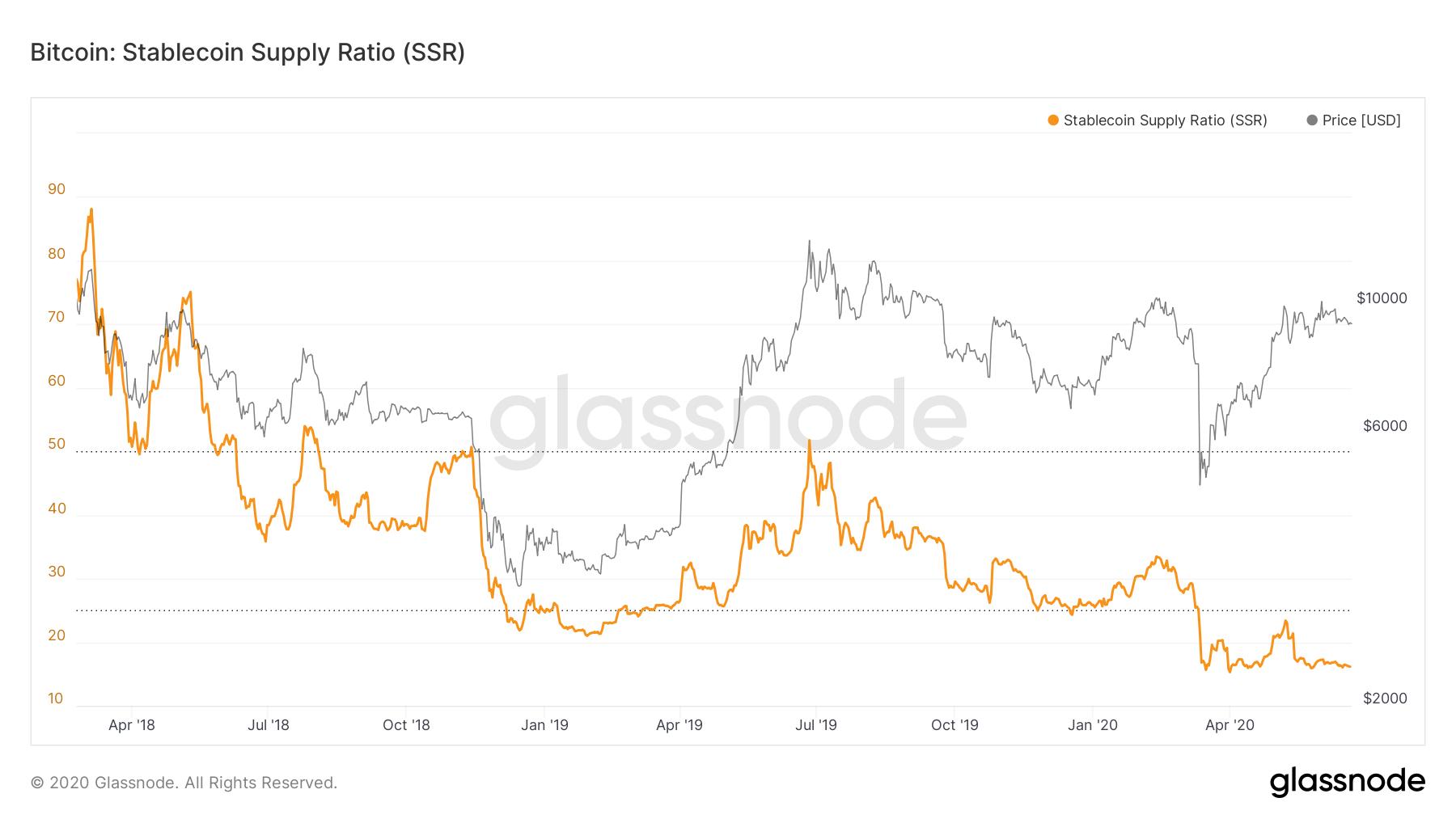Select the Oct '19 x-axis date label

[x=954, y=724]
